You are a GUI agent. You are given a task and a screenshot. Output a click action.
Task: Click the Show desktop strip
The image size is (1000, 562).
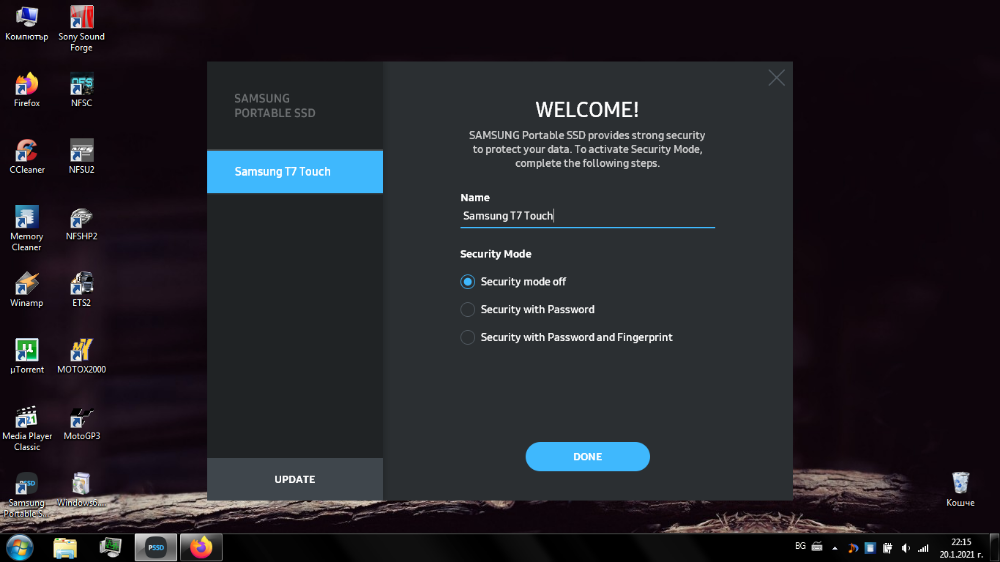coord(994,548)
